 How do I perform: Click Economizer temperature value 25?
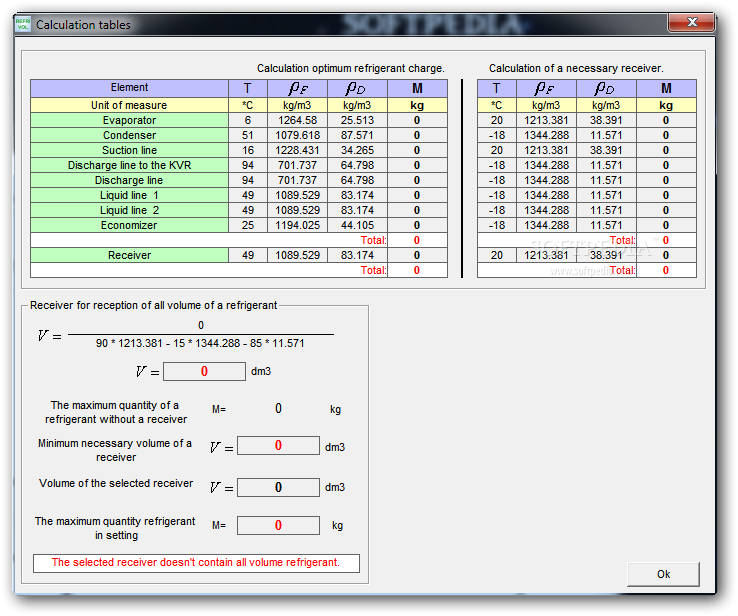tap(248, 225)
